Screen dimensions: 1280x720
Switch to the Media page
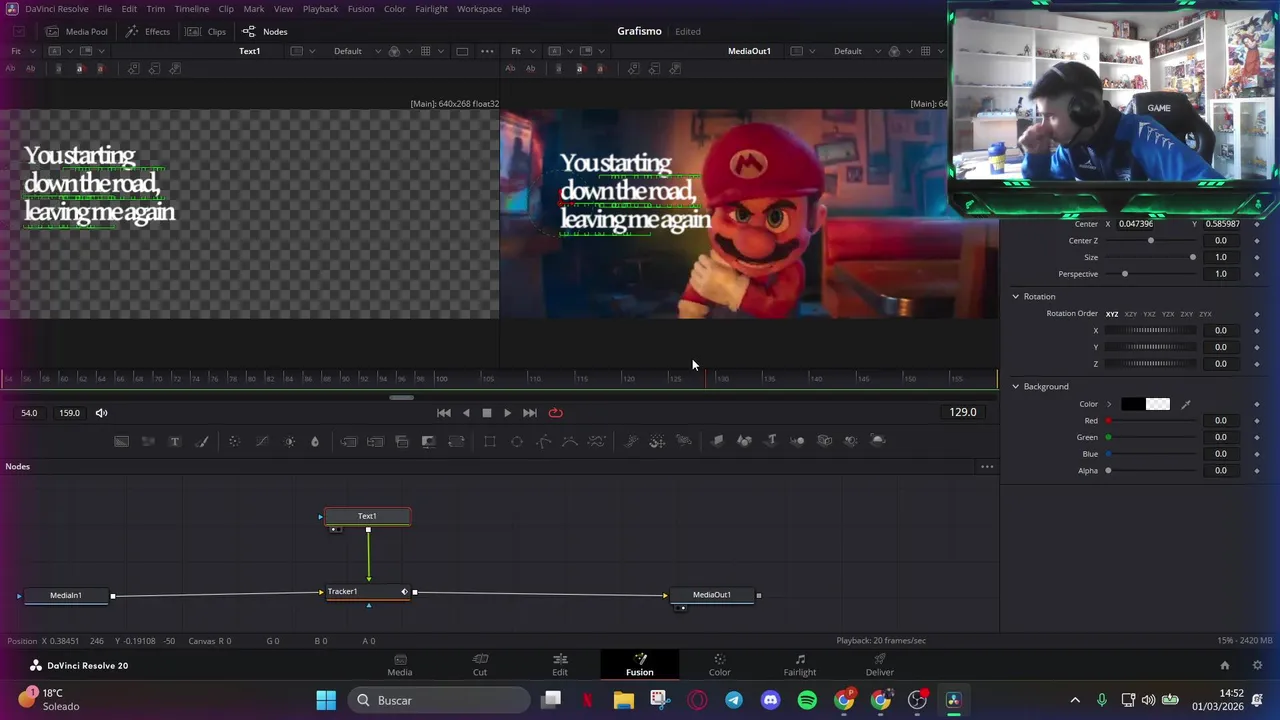point(400,665)
